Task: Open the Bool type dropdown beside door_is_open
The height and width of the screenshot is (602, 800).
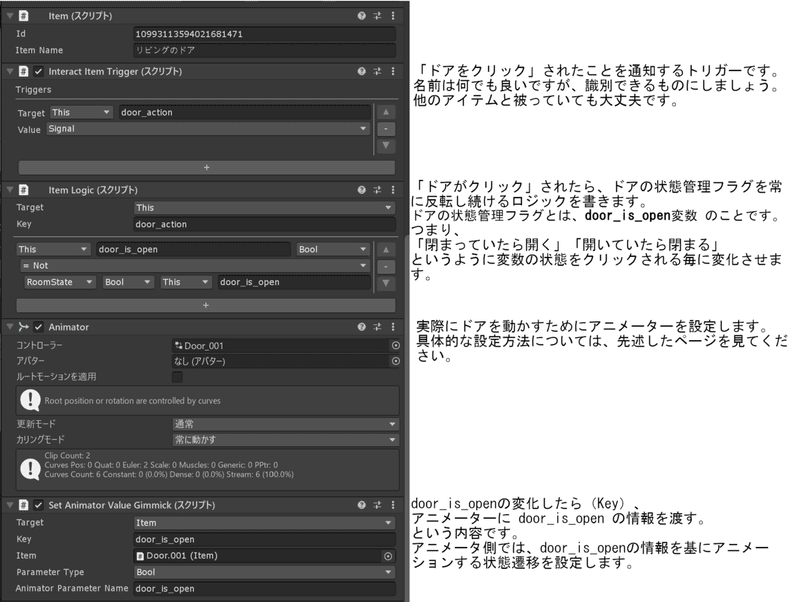Action: pos(332,249)
